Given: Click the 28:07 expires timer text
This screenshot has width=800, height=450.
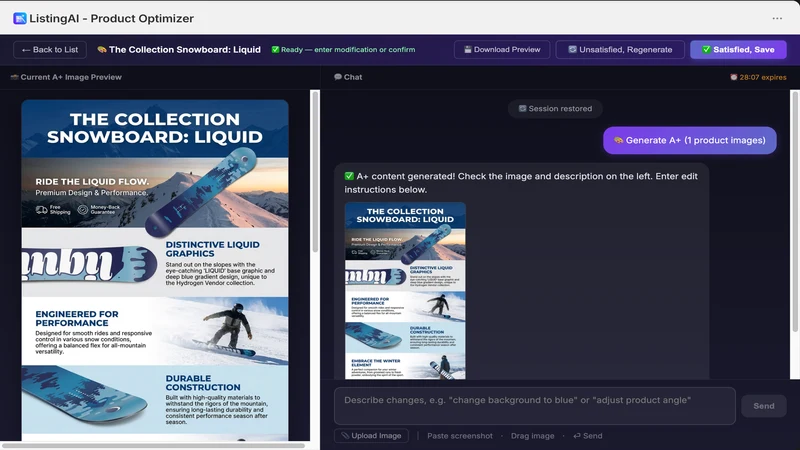Looking at the screenshot, I should point(763,77).
